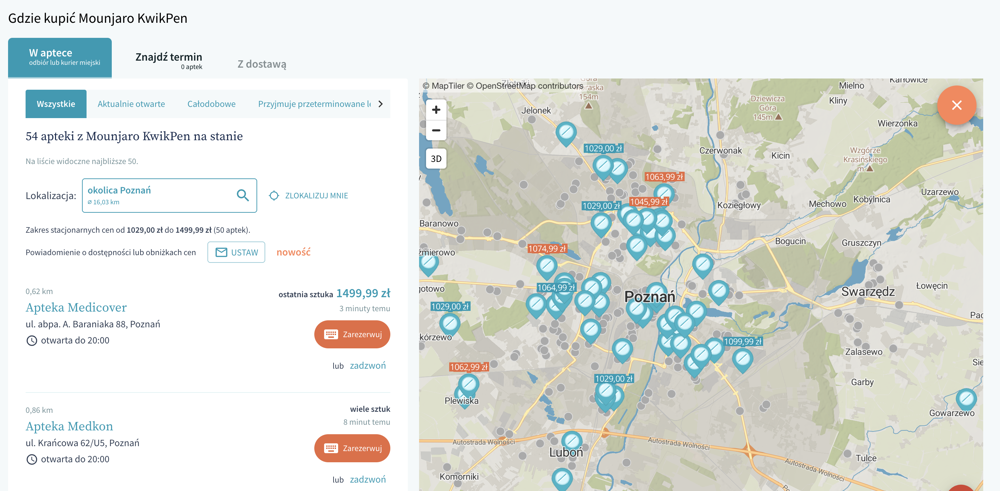Reserve at Apteka Medkon with Zarezerwuj
The image size is (1000, 491).
click(x=352, y=448)
